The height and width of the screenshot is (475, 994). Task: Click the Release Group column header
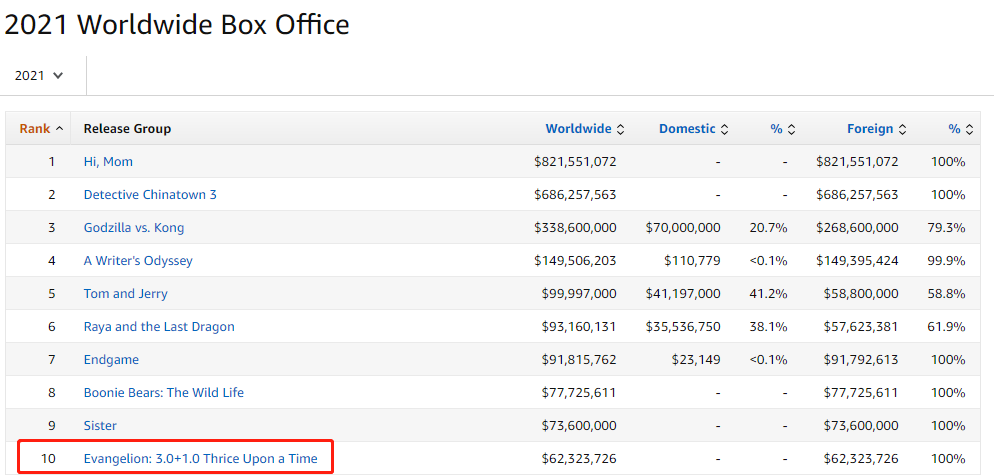(x=127, y=129)
